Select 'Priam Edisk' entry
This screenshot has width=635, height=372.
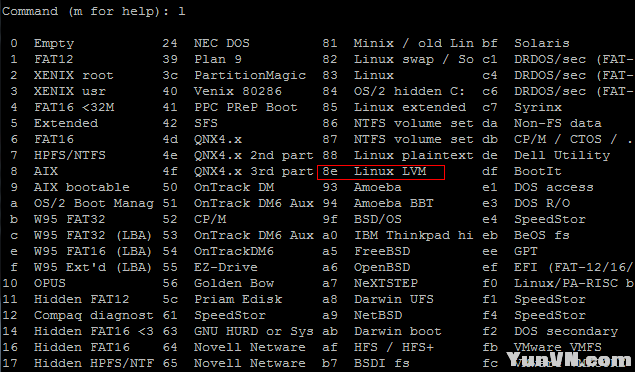point(238,299)
